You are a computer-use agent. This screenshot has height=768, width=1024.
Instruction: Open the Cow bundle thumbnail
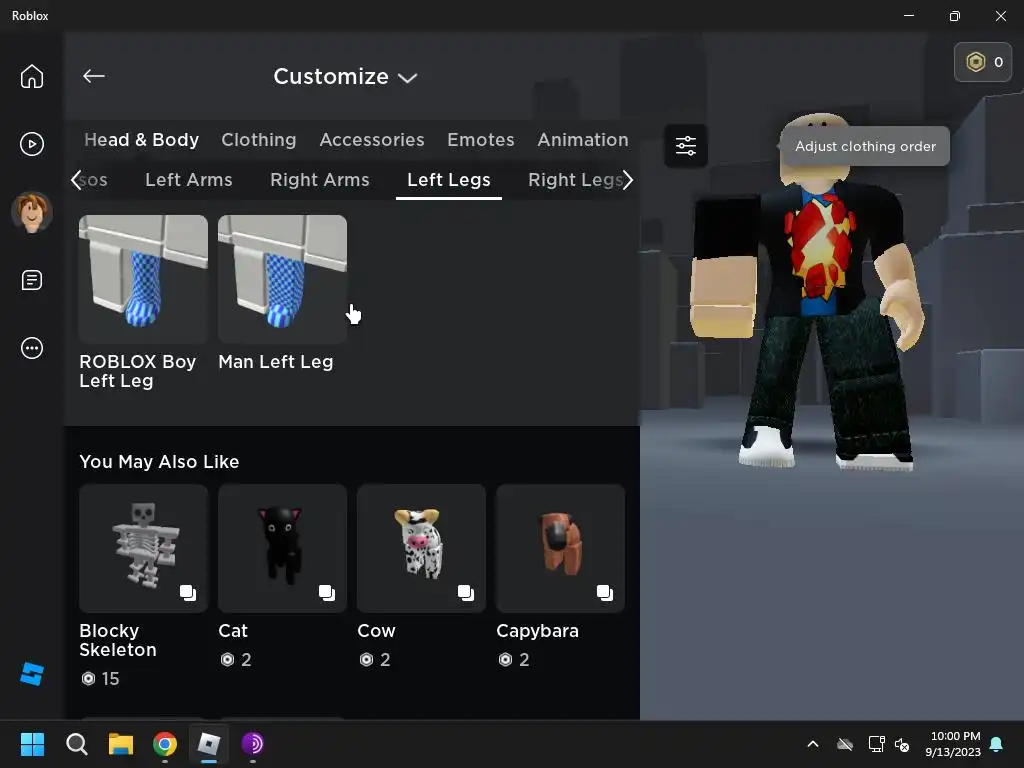click(421, 548)
